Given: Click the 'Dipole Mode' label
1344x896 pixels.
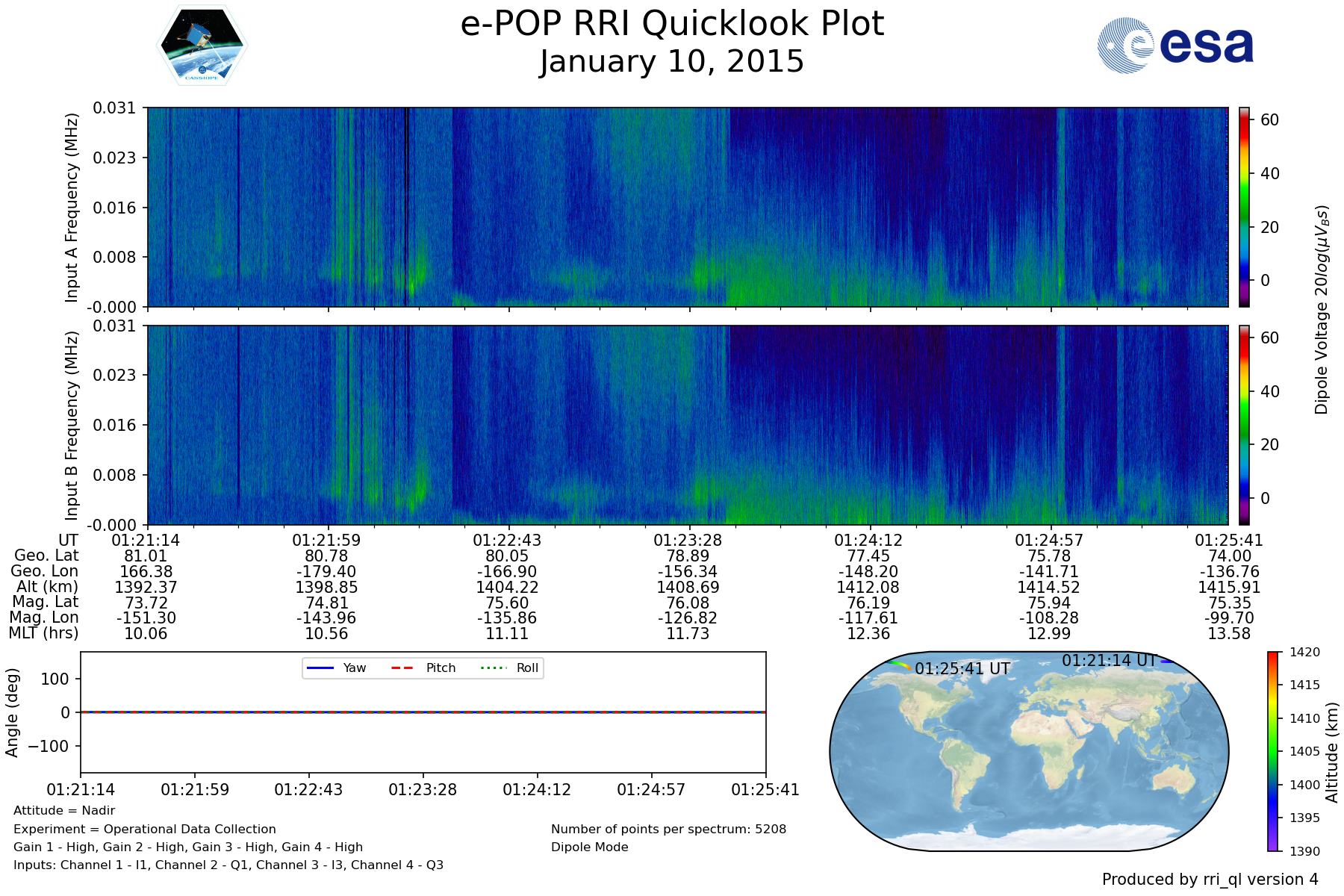Looking at the screenshot, I should (x=589, y=847).
